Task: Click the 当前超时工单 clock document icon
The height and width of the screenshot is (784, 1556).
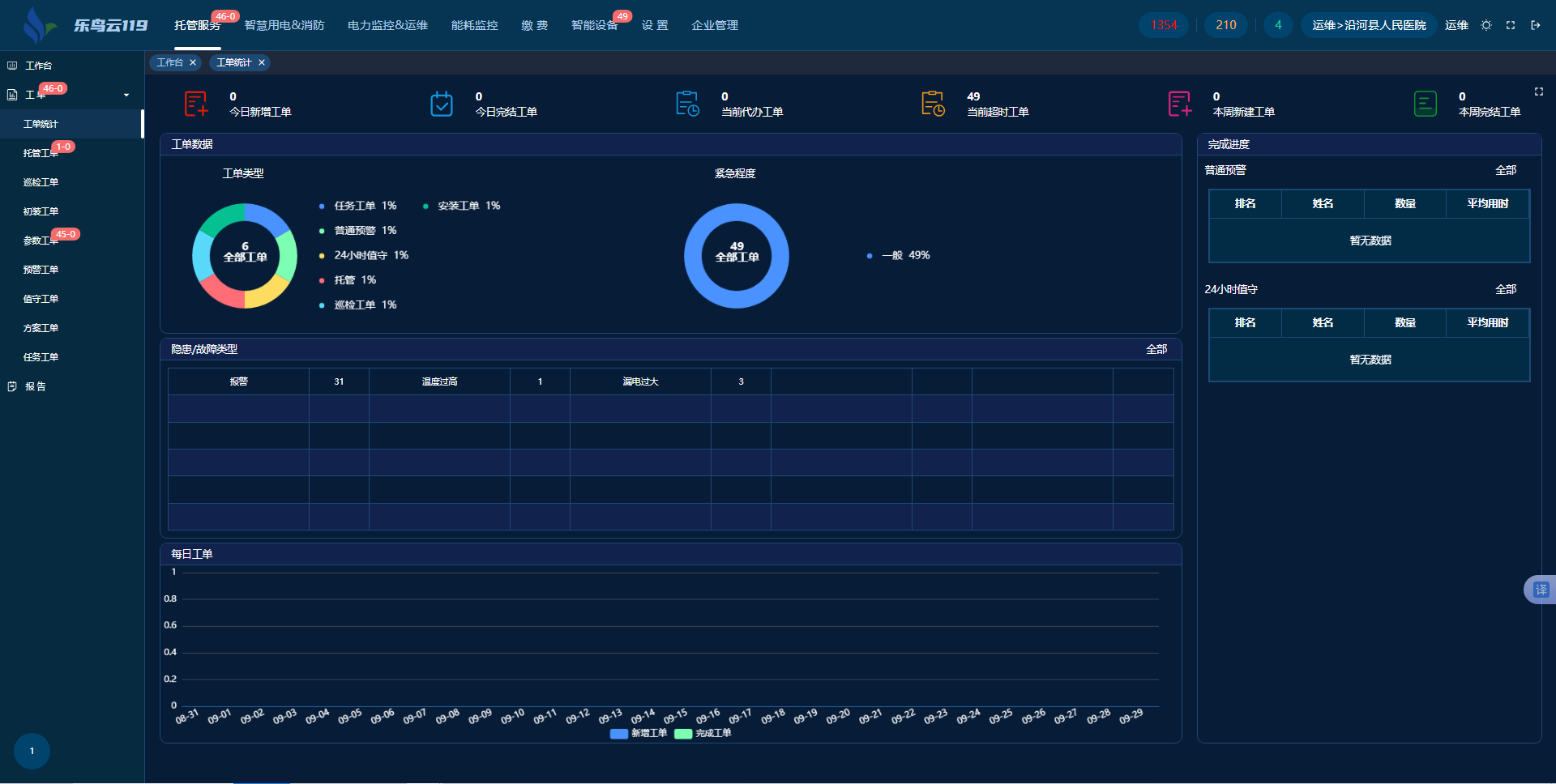Action: coord(933,104)
